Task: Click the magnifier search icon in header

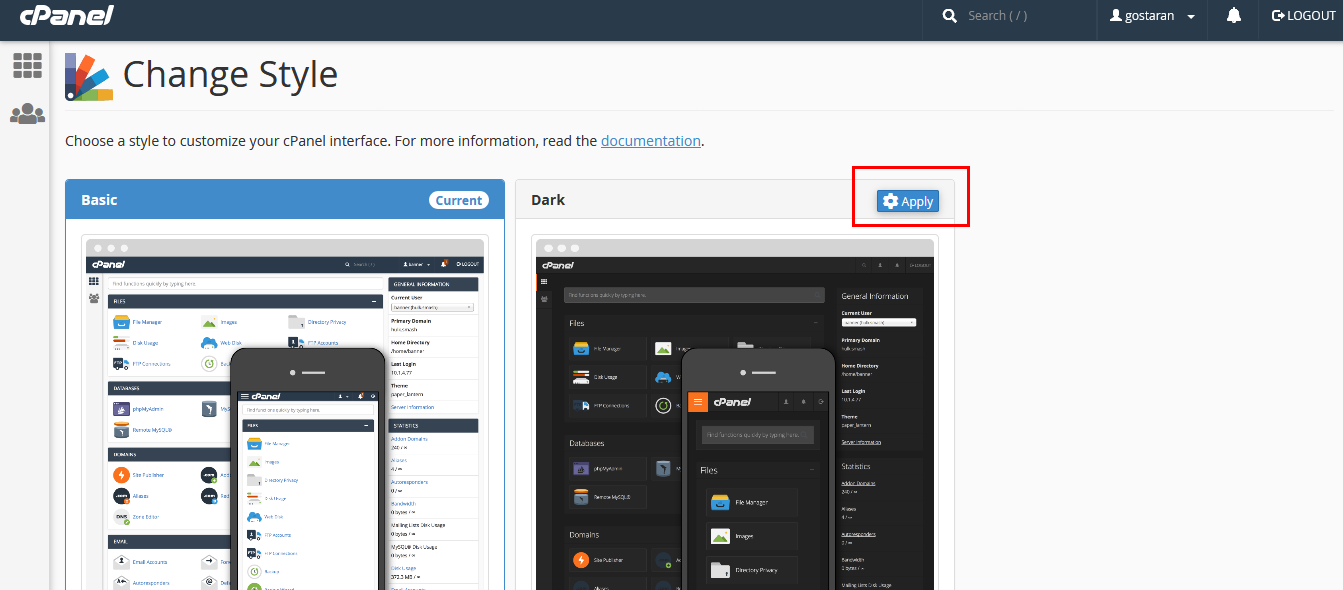Action: [949, 16]
